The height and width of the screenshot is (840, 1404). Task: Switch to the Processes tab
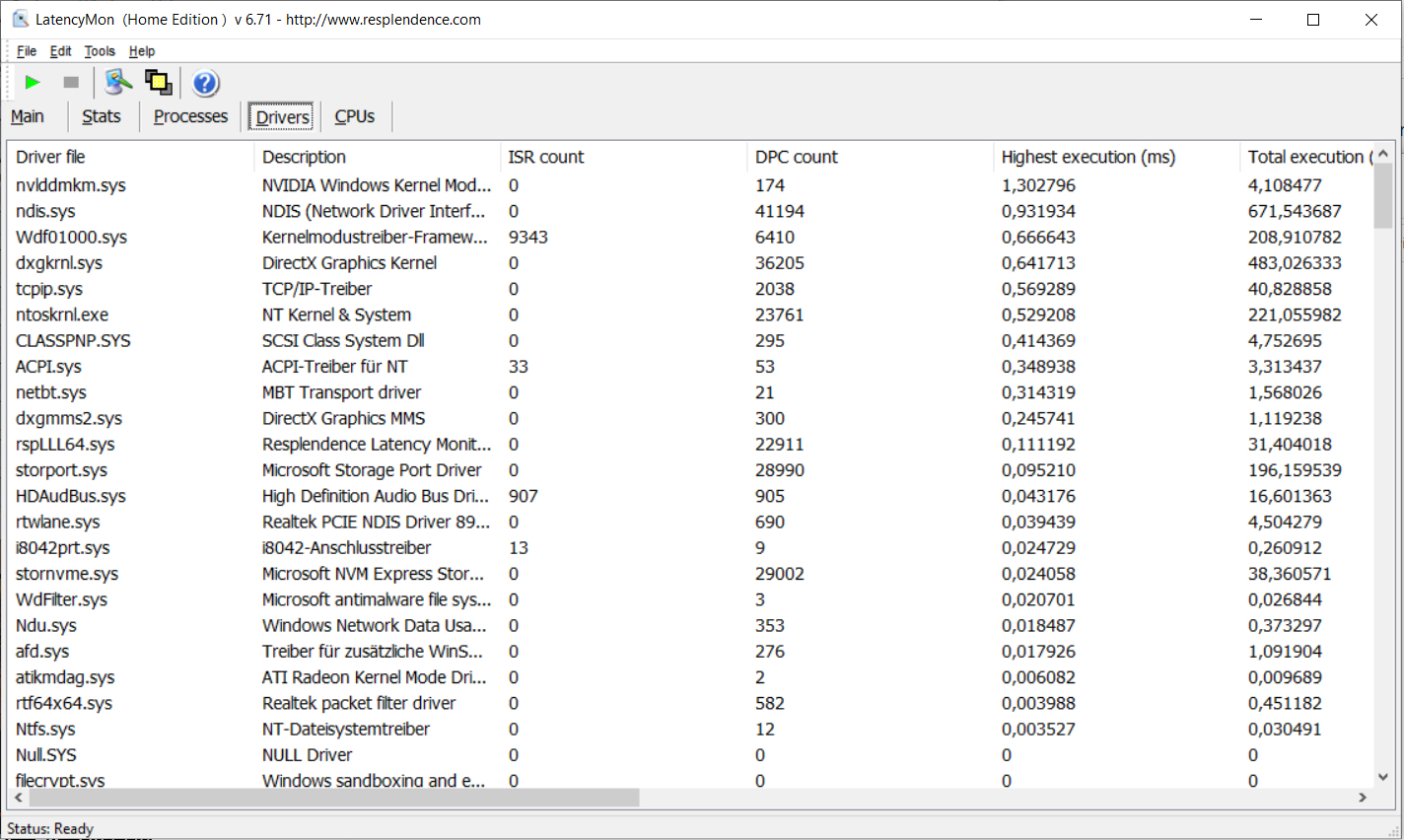coord(190,116)
